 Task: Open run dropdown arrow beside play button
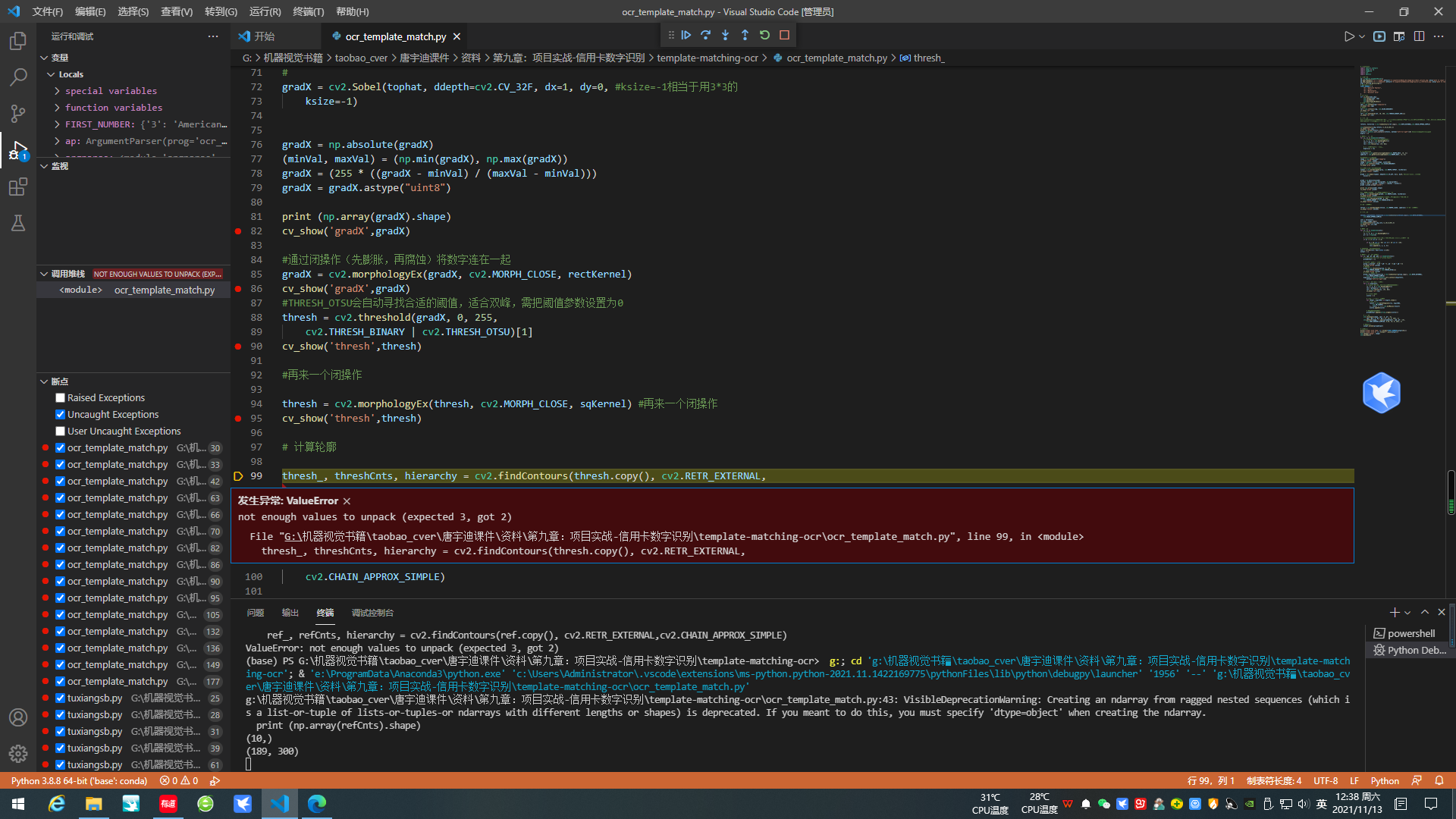point(1362,36)
